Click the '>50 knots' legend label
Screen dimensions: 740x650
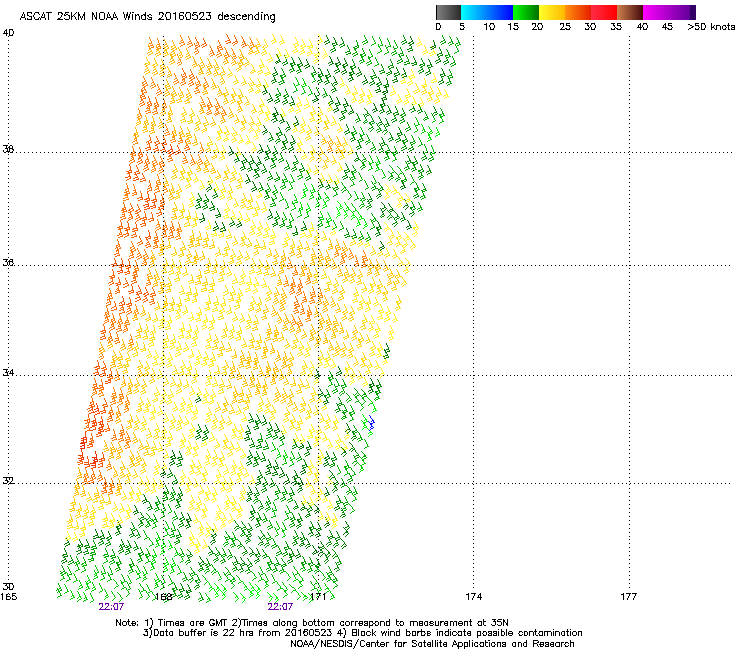(x=711, y=27)
